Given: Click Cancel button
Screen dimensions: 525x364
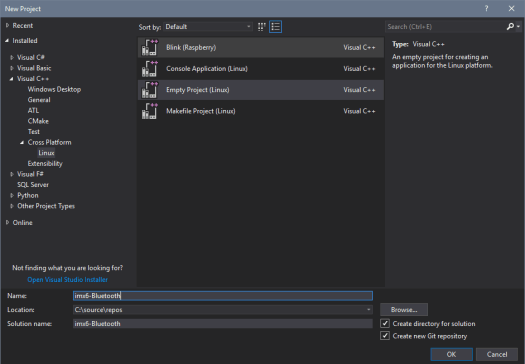Looking at the screenshot, I should coord(497,354).
